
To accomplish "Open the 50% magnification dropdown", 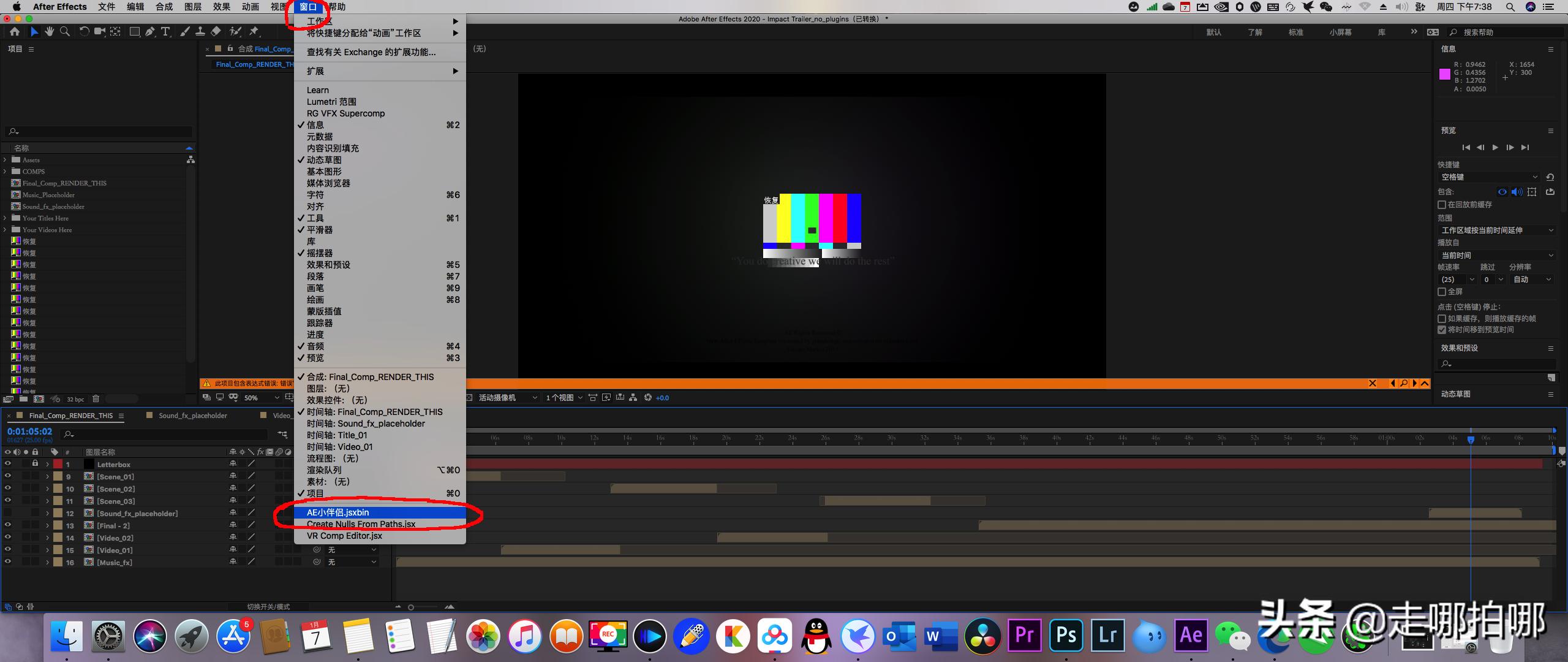I will [x=258, y=398].
